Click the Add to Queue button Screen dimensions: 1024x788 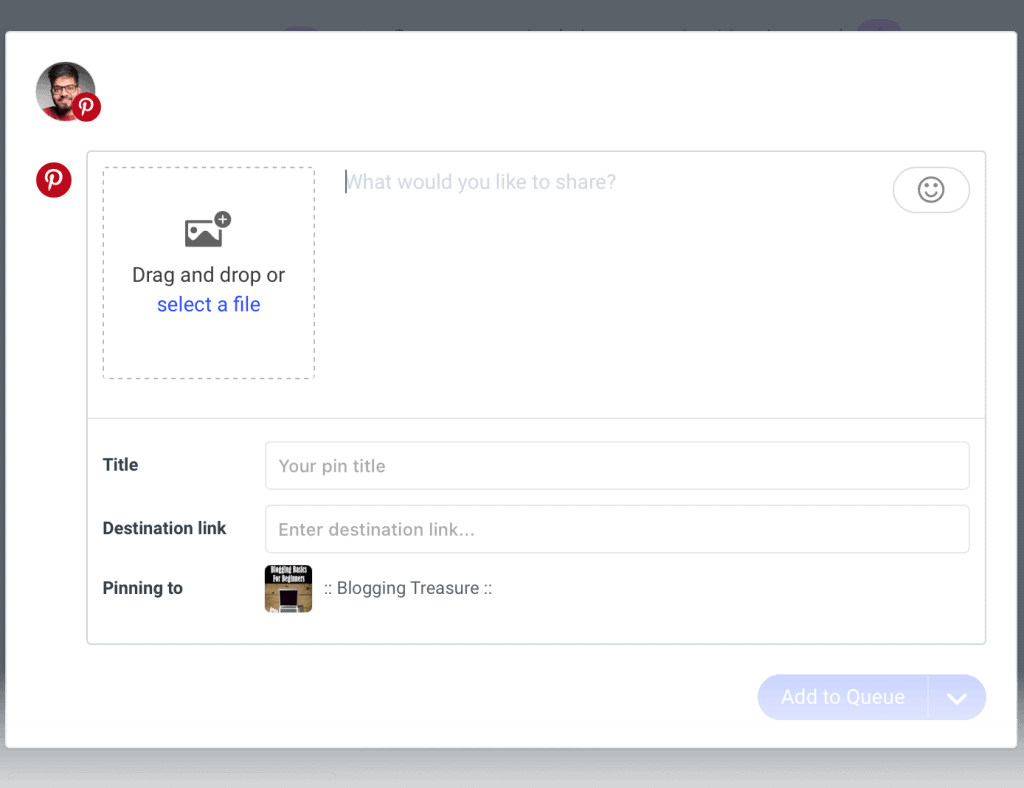[x=843, y=697]
